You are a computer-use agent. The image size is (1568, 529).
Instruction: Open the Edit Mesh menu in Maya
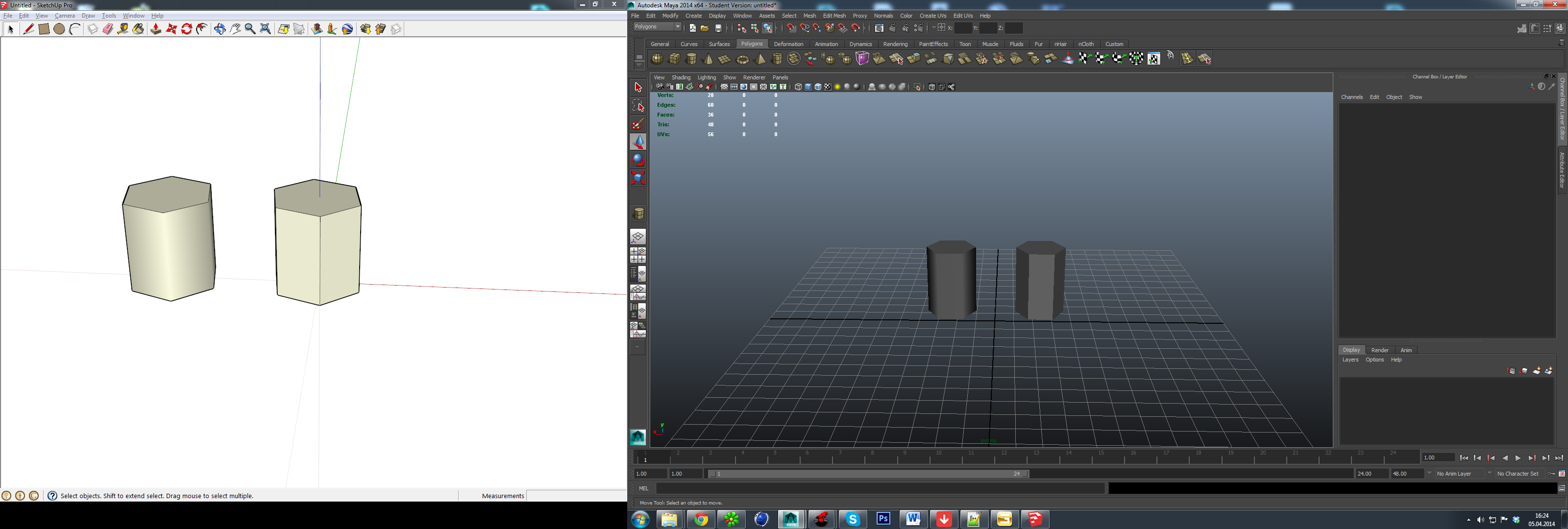click(x=834, y=16)
